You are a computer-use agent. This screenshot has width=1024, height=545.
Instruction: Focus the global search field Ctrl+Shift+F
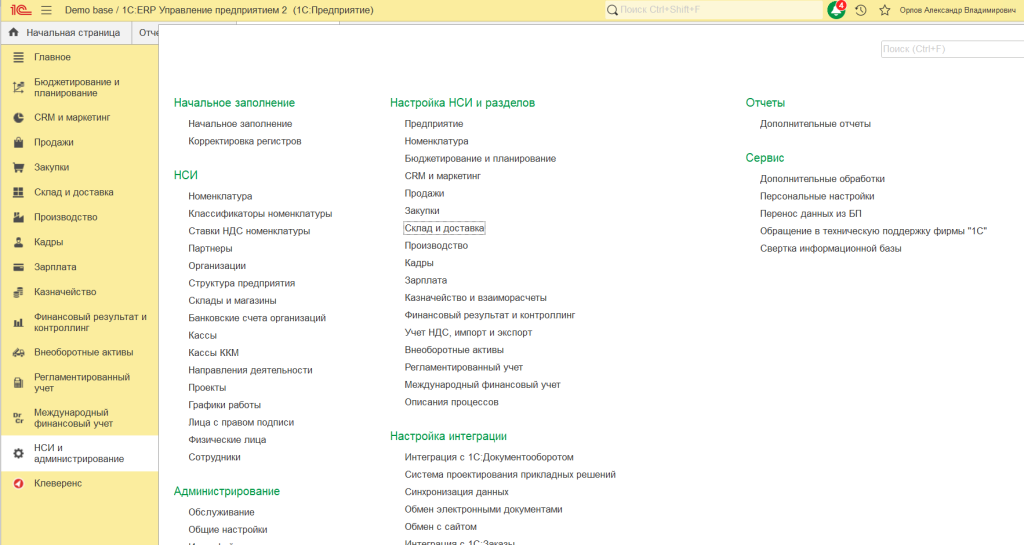coord(715,10)
